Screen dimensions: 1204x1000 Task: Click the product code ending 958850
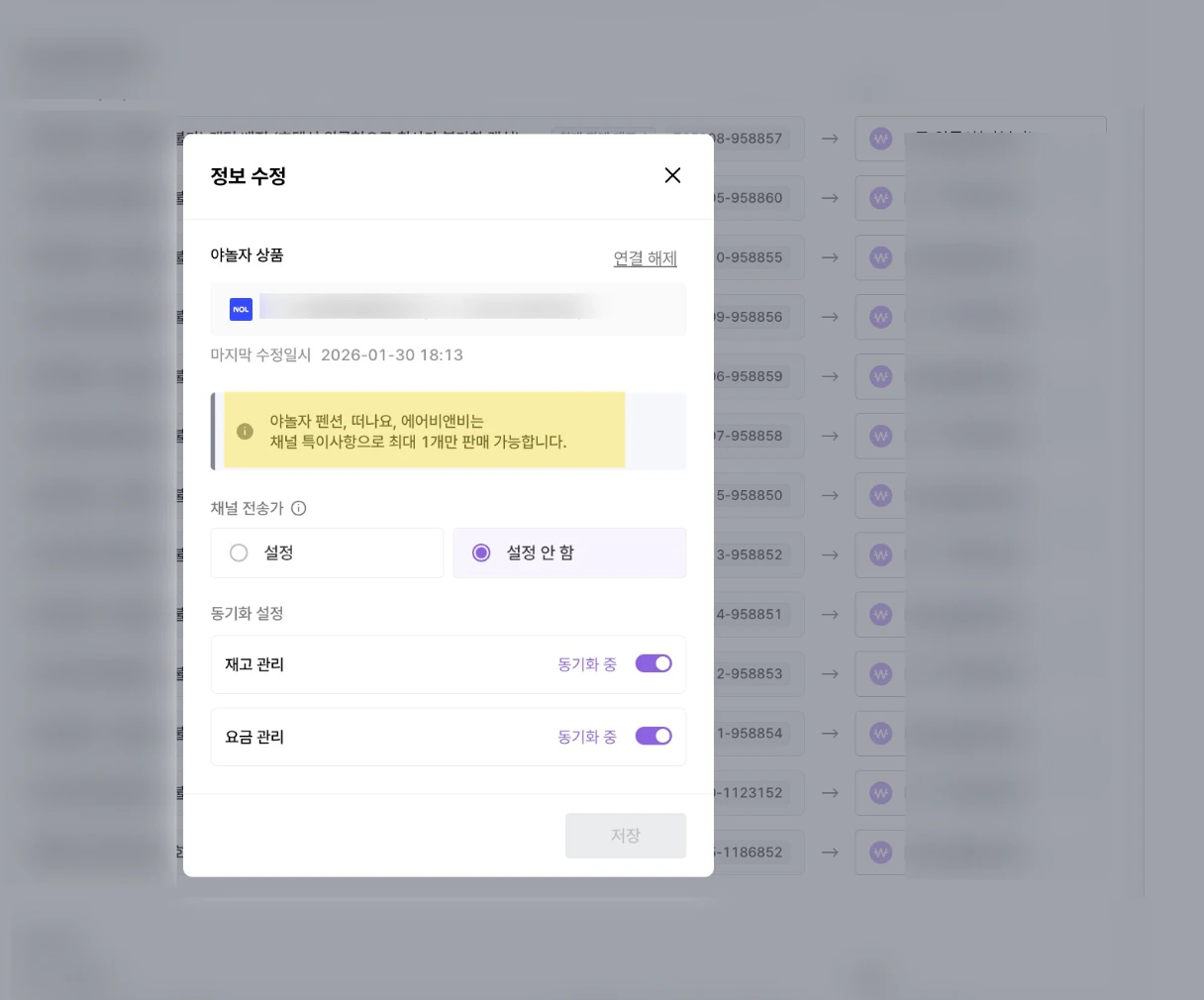[750, 495]
